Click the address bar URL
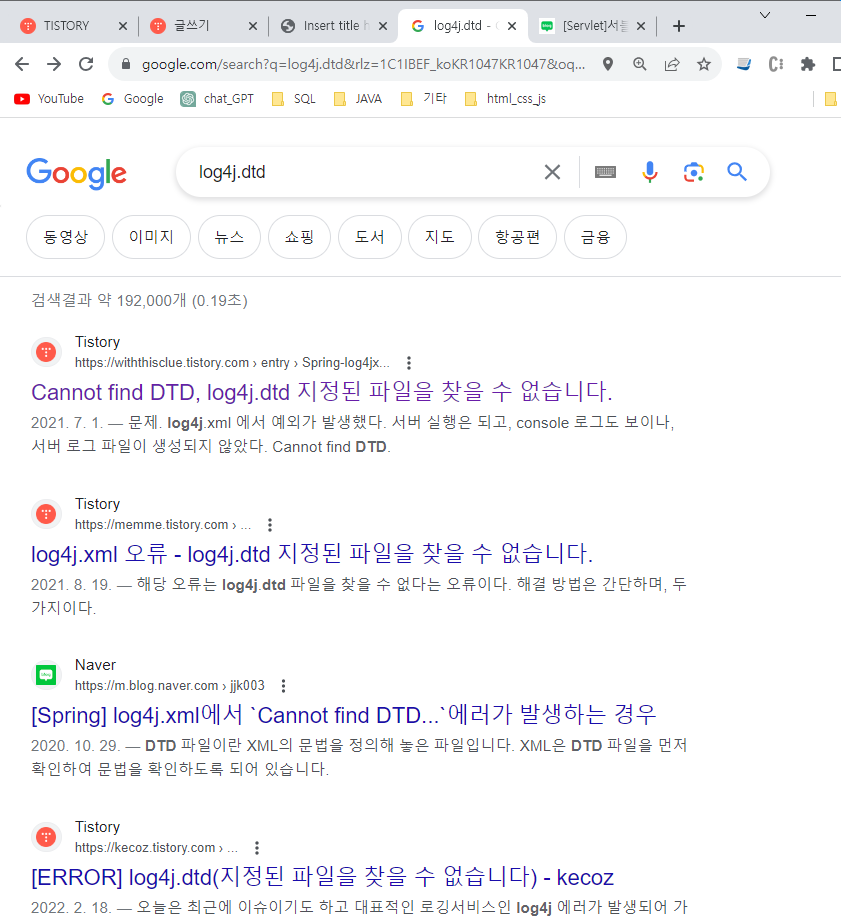The width and height of the screenshot is (841, 920). tap(363, 64)
